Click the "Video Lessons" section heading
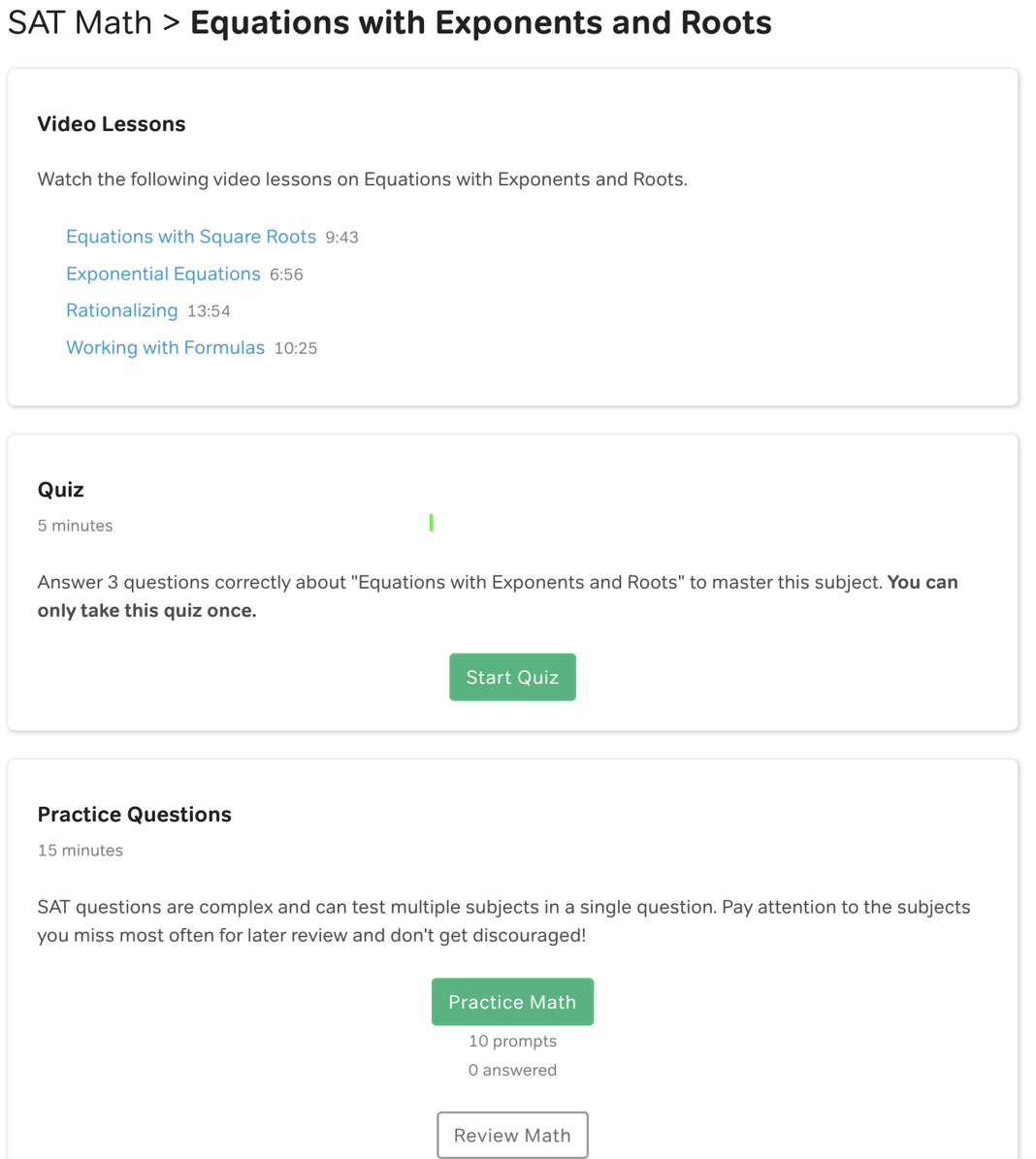The width and height of the screenshot is (1036, 1159). point(111,123)
